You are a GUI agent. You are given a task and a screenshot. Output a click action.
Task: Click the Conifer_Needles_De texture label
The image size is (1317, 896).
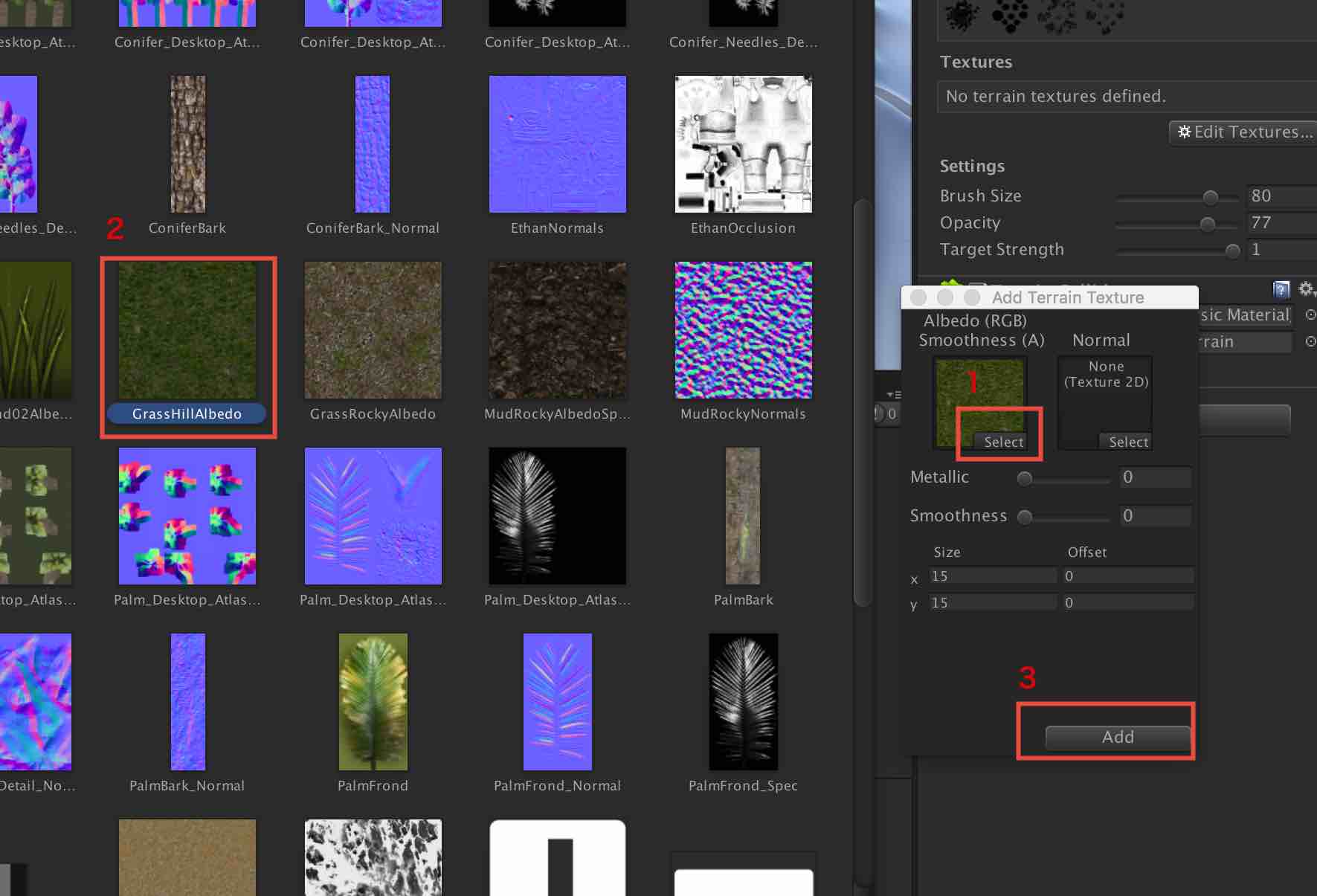coord(744,42)
